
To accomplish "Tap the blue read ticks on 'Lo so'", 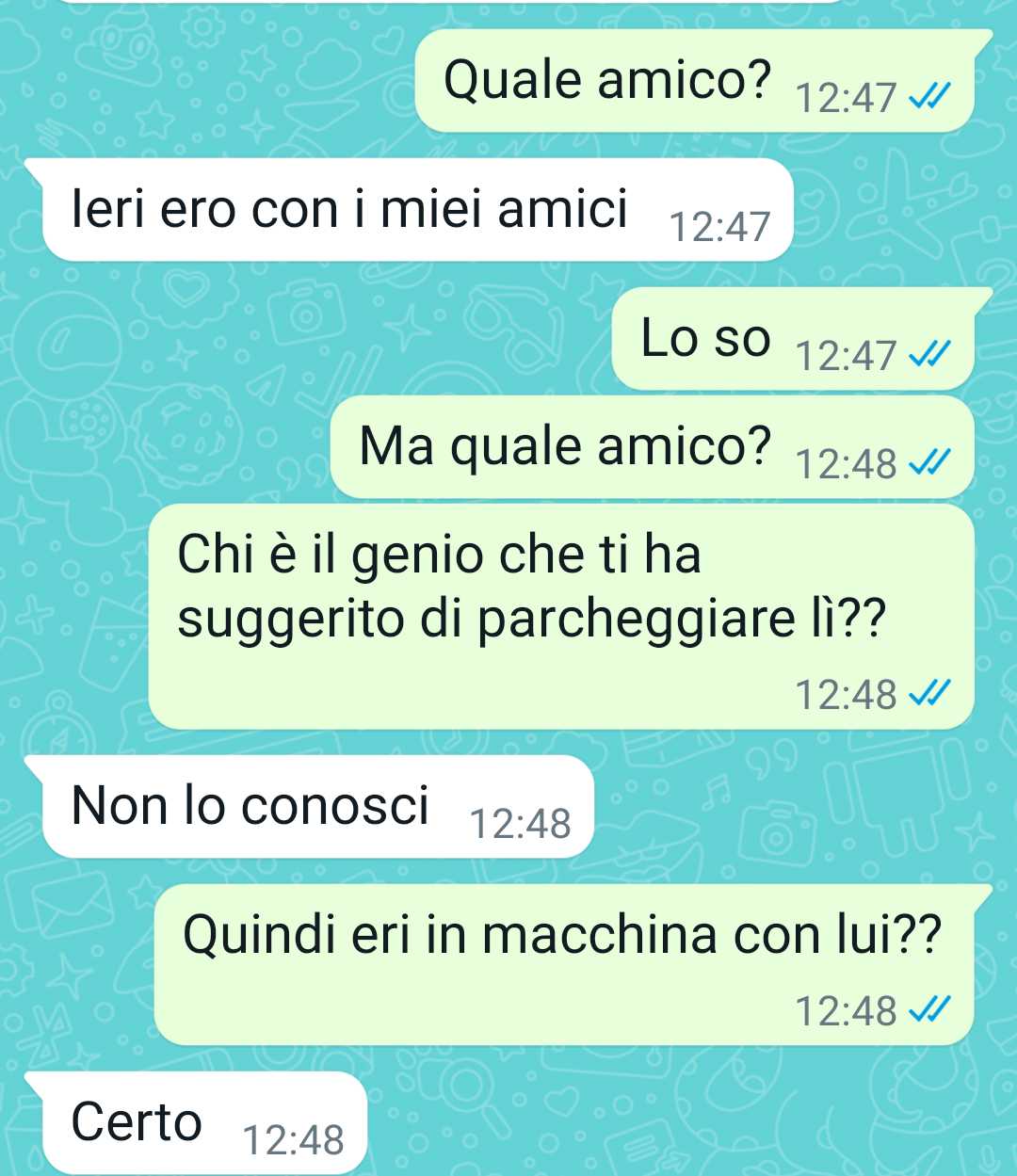I will (930, 354).
